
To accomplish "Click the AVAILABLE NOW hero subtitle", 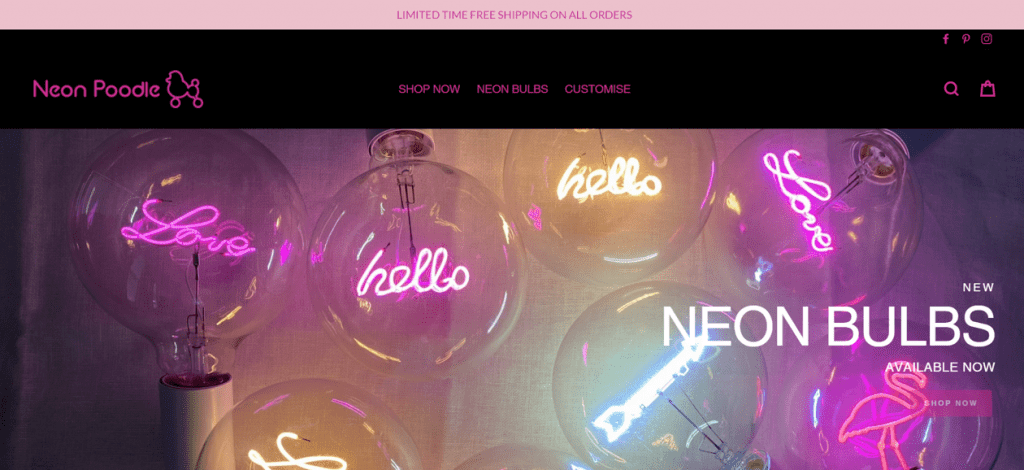I will [940, 368].
